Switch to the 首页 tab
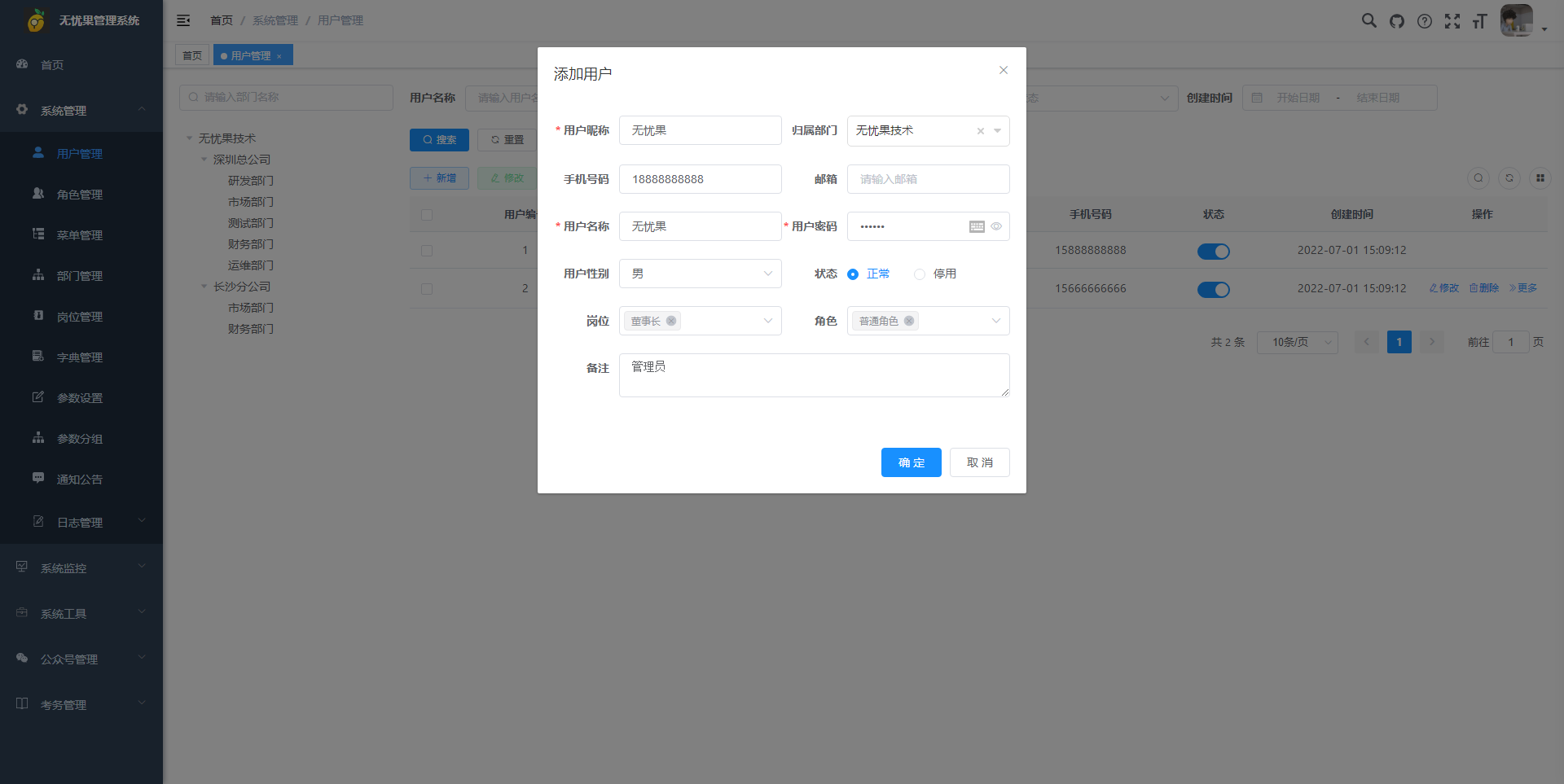 (x=192, y=55)
